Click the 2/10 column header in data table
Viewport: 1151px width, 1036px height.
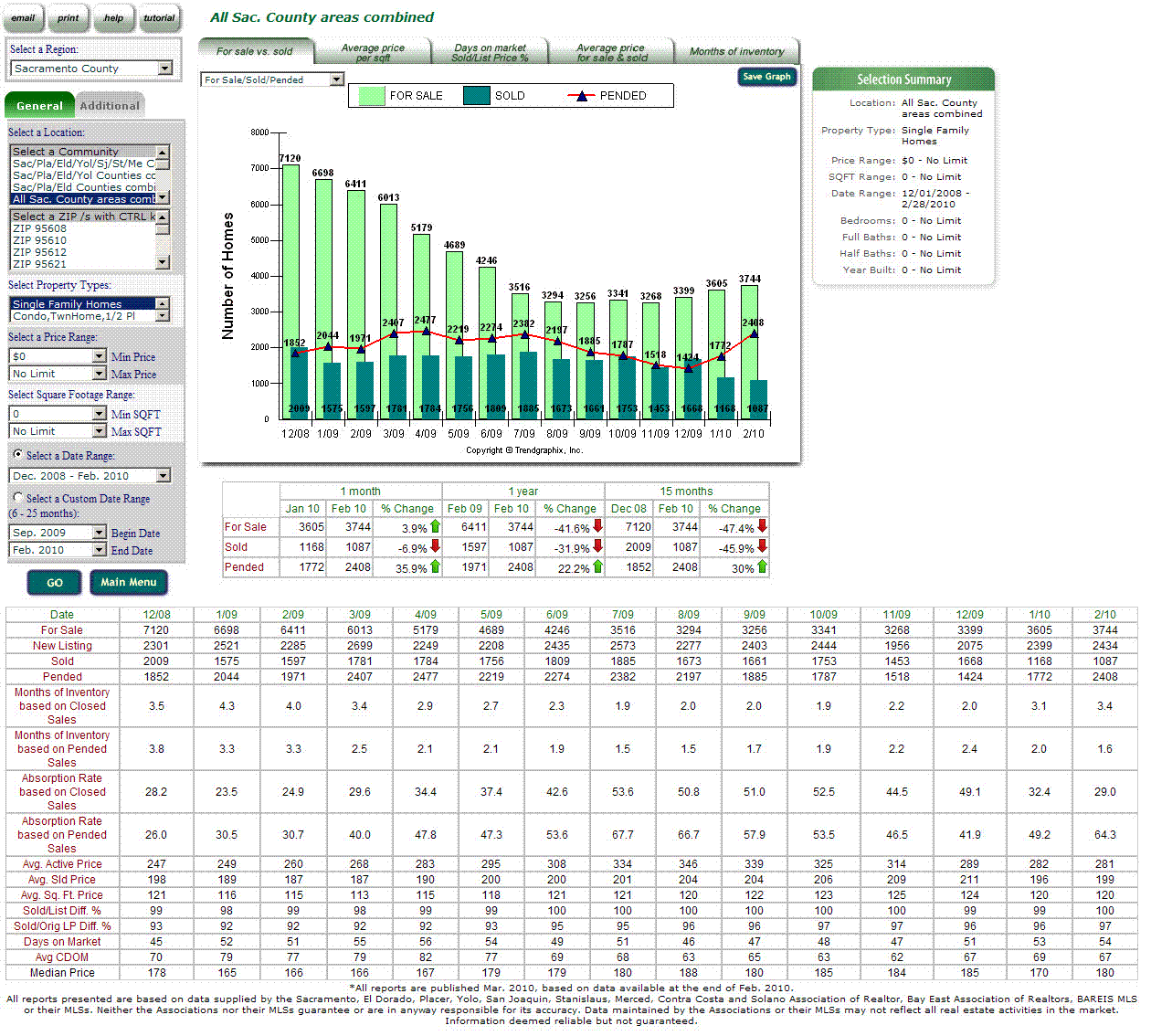pyautogui.click(x=1105, y=615)
